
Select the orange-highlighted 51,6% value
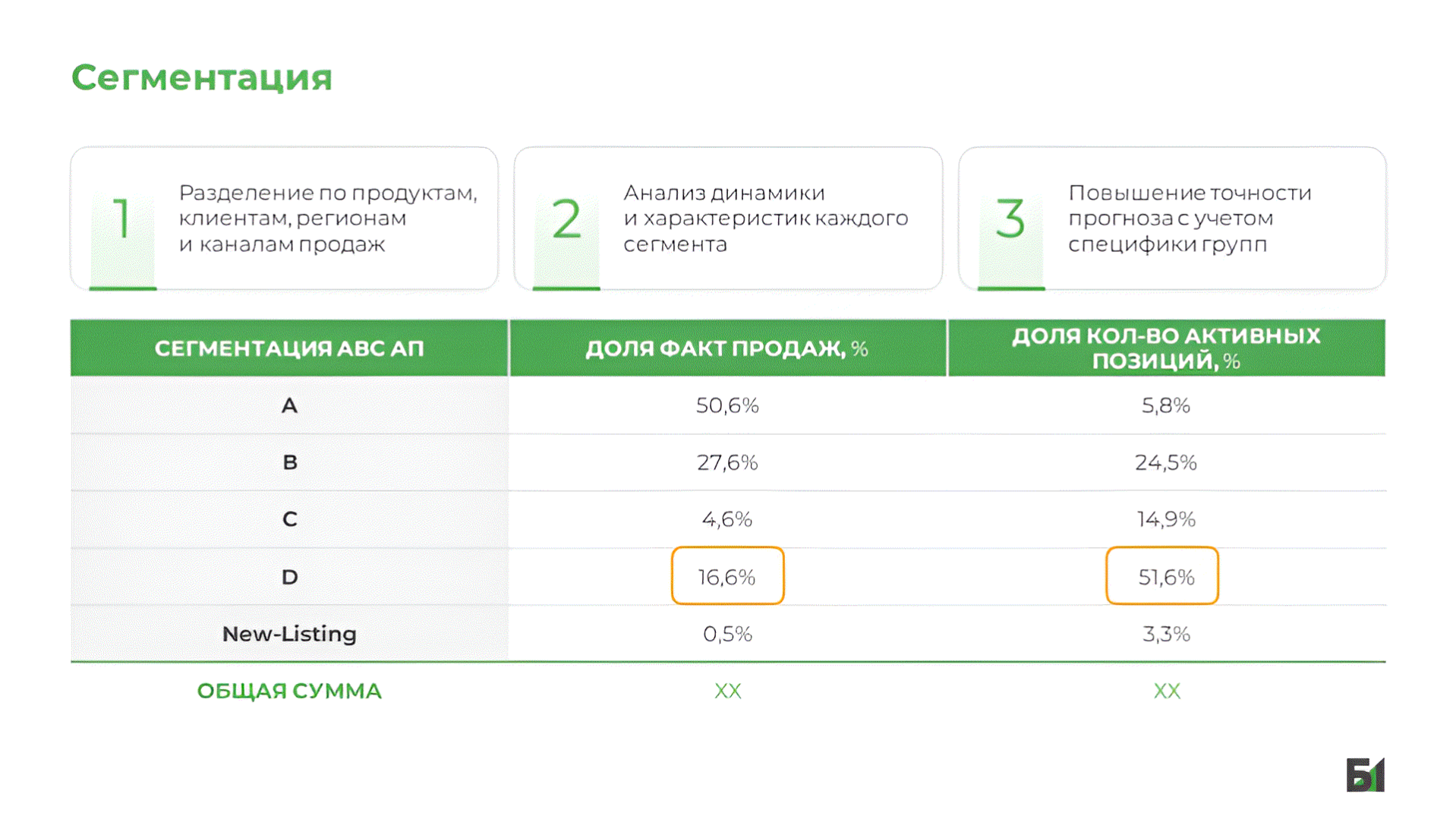point(1162,577)
